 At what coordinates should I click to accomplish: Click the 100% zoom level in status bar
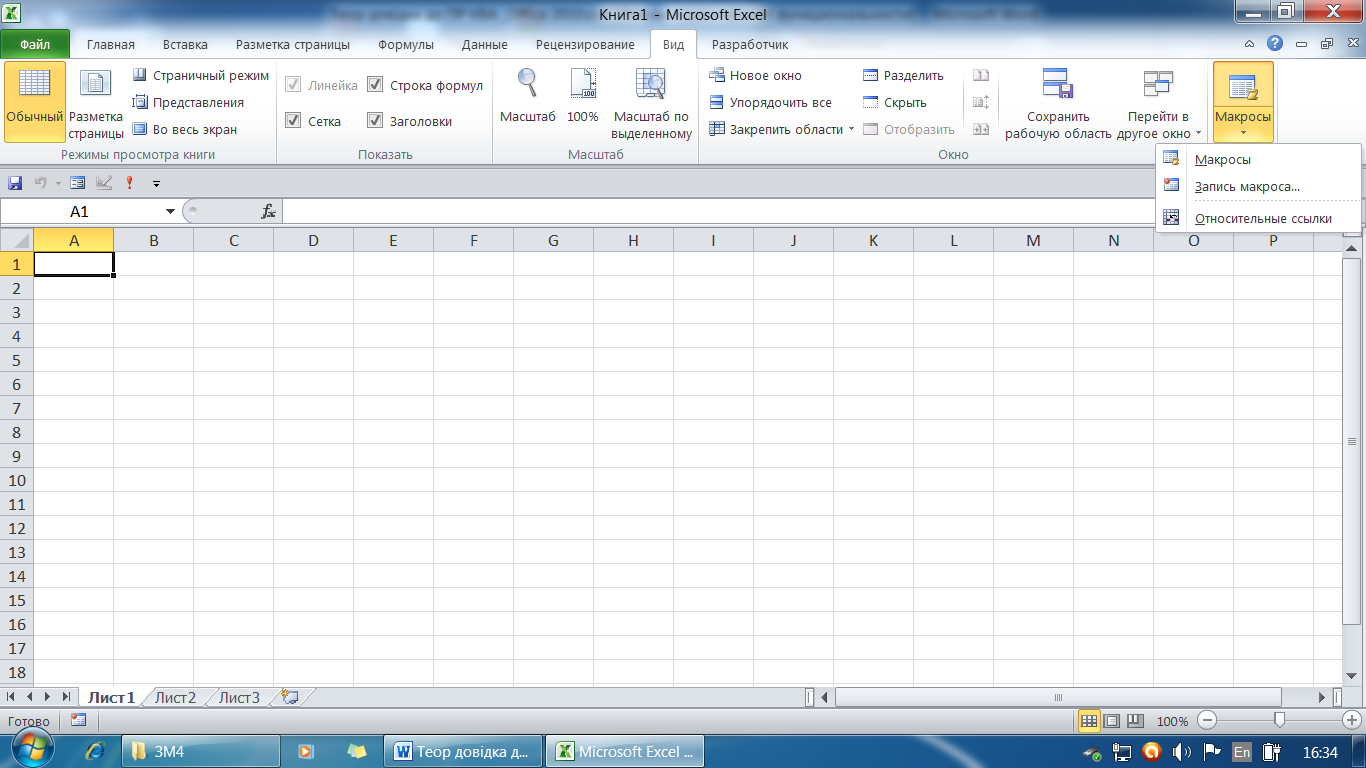click(1172, 721)
